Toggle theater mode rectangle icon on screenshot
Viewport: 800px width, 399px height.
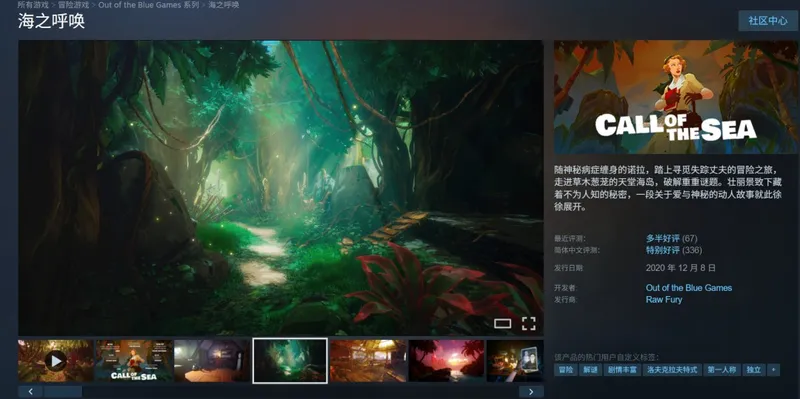point(503,323)
